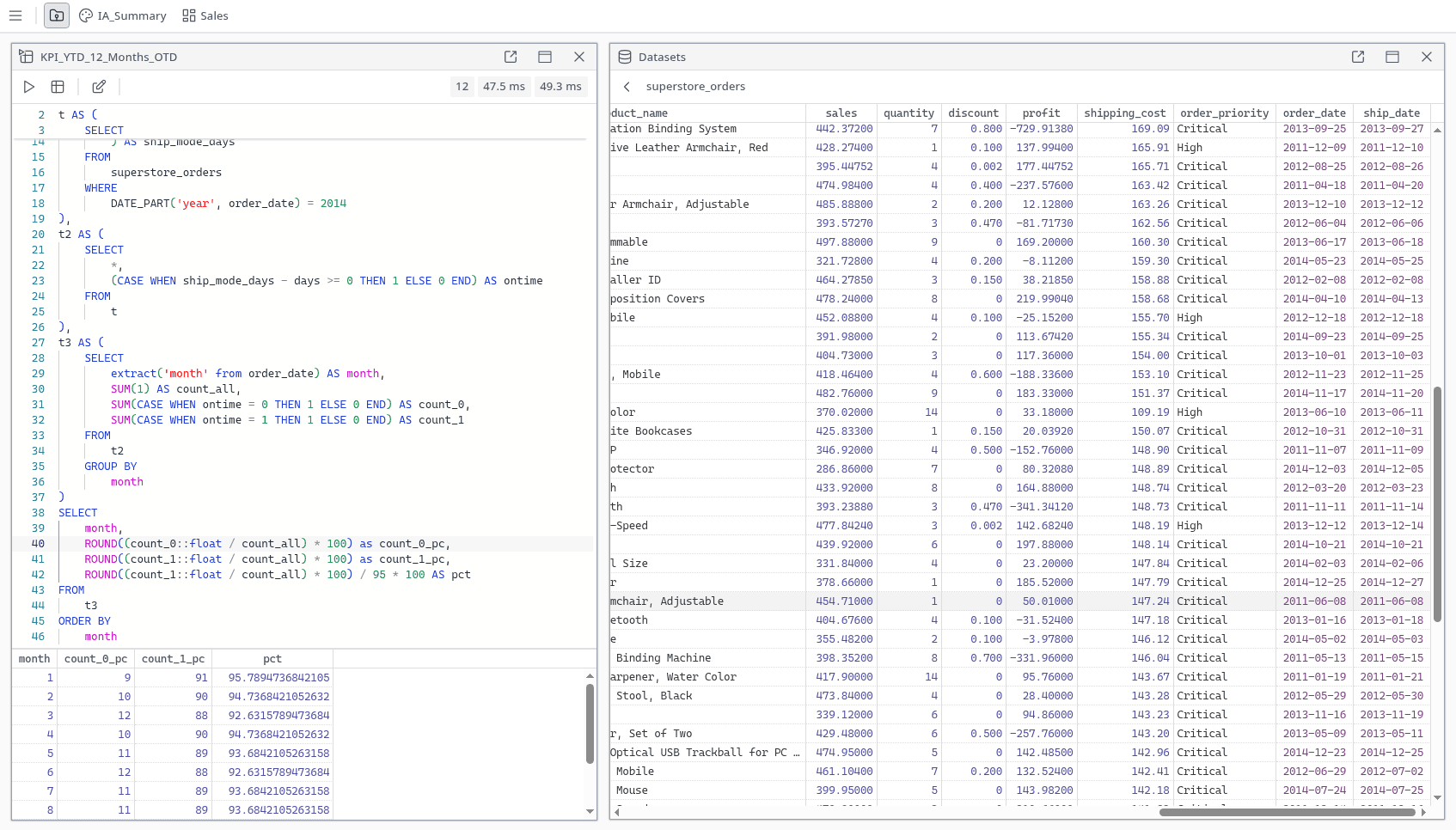
Task: Click the 12 row count badge
Action: [462, 86]
